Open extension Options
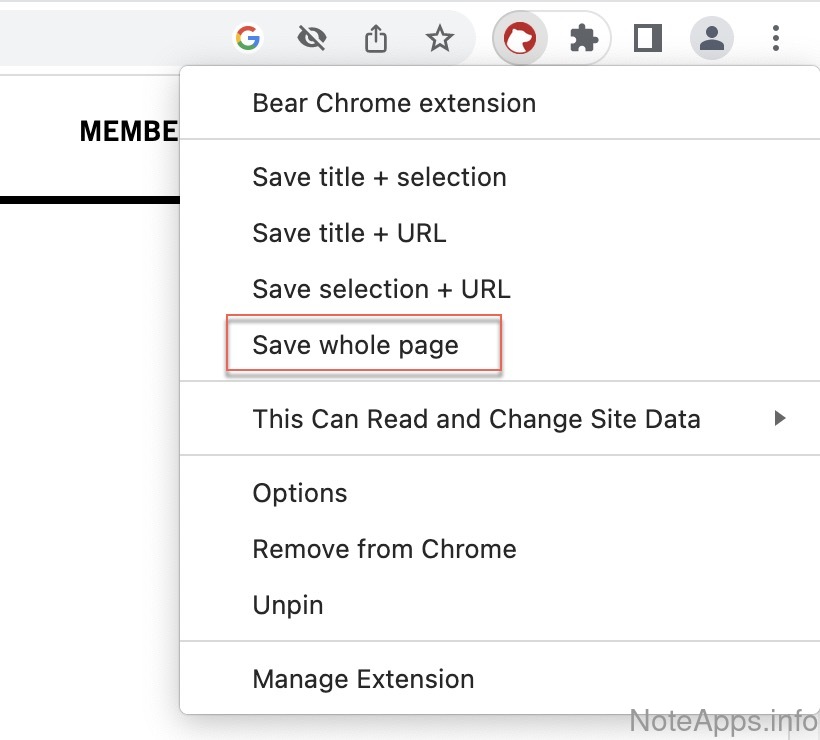Screen dimensions: 820x740 [x=300, y=493]
